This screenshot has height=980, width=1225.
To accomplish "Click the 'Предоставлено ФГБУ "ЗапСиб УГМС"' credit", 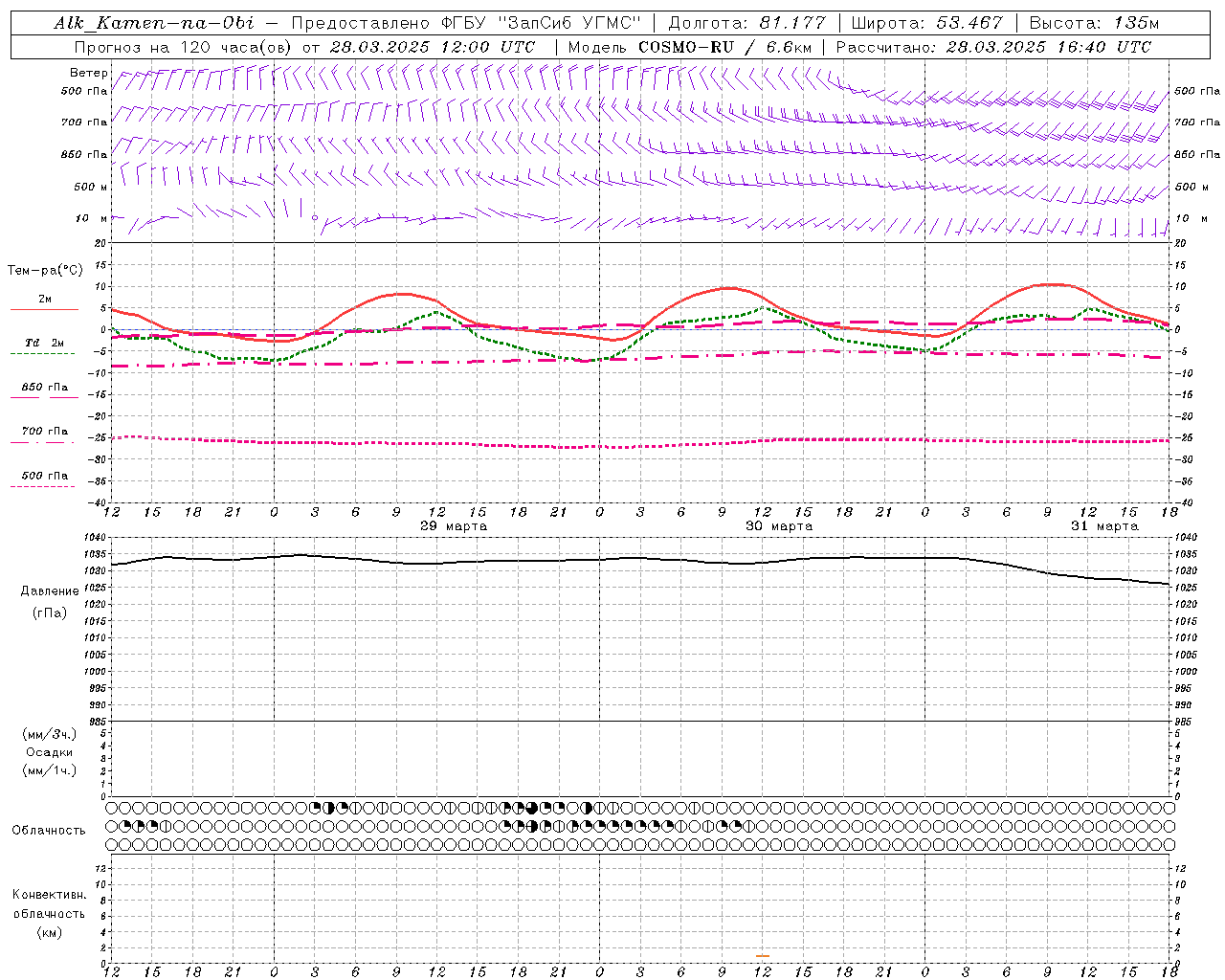I will (466, 23).
